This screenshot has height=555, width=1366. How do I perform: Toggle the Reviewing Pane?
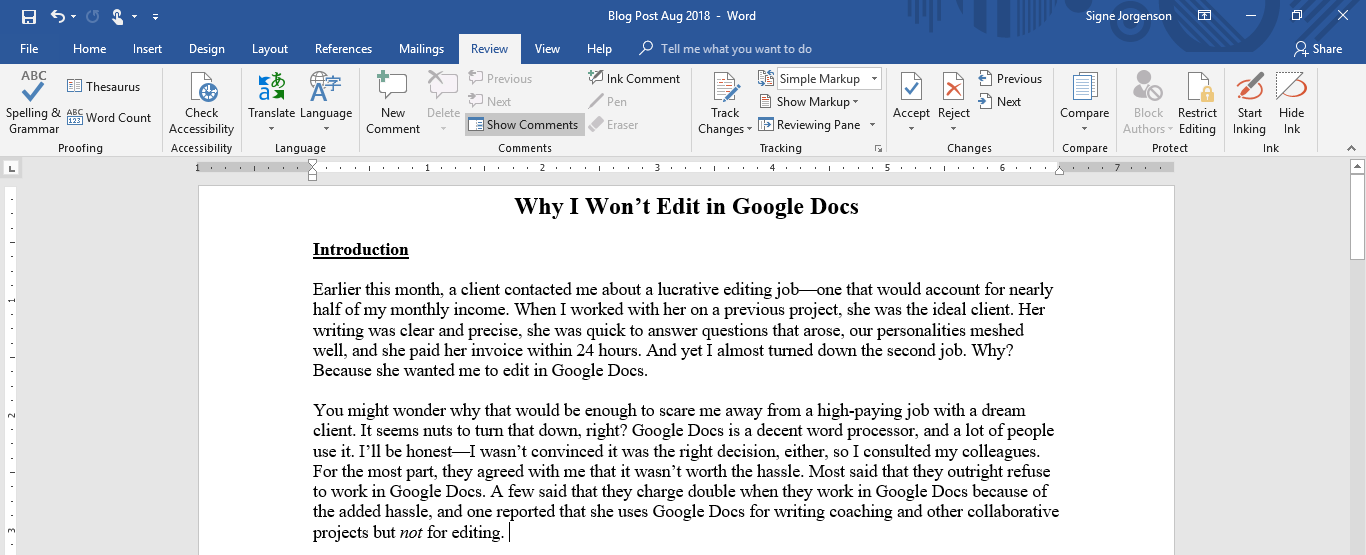(x=809, y=125)
